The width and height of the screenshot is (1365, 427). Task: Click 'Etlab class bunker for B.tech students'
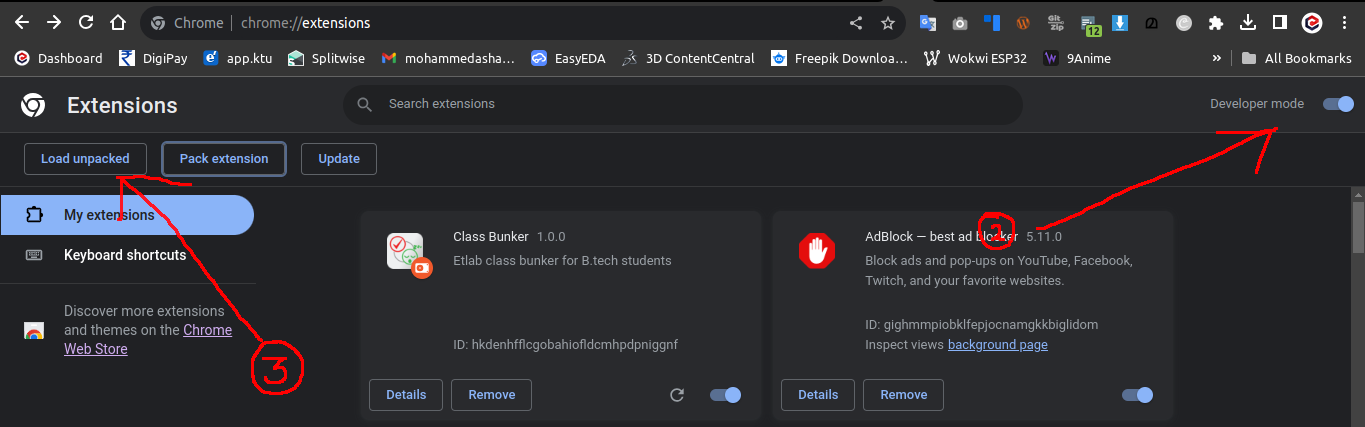click(562, 261)
